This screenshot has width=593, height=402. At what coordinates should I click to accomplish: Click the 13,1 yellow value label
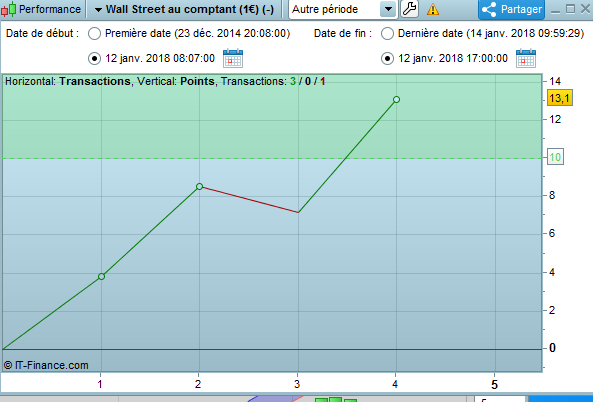559,98
